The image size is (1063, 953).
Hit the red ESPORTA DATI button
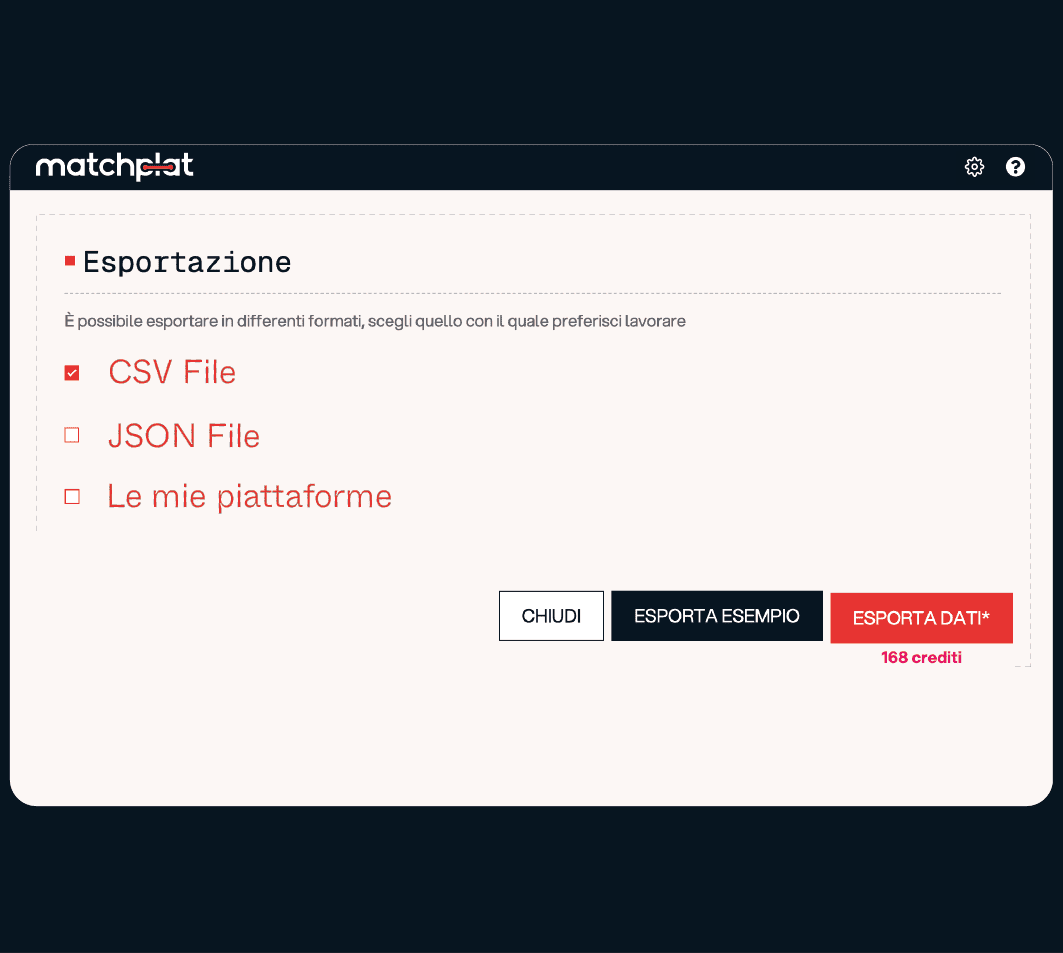click(x=921, y=618)
